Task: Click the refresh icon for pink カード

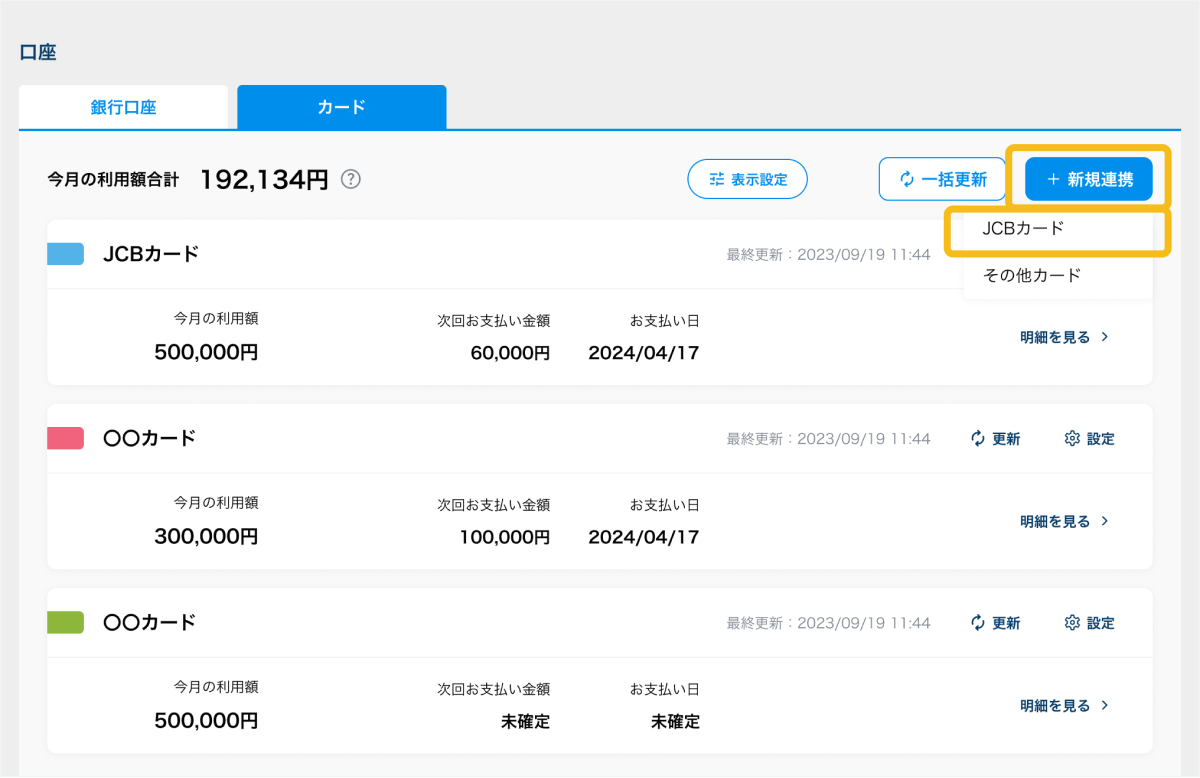Action: pos(978,438)
